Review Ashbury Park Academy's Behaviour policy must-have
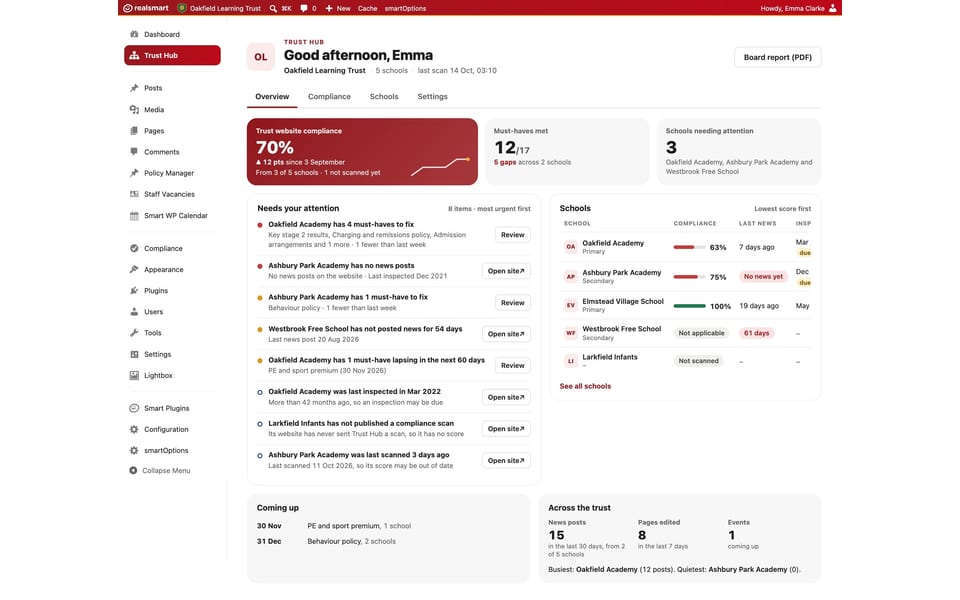Image resolution: width=960 pixels, height=600 pixels. click(512, 303)
